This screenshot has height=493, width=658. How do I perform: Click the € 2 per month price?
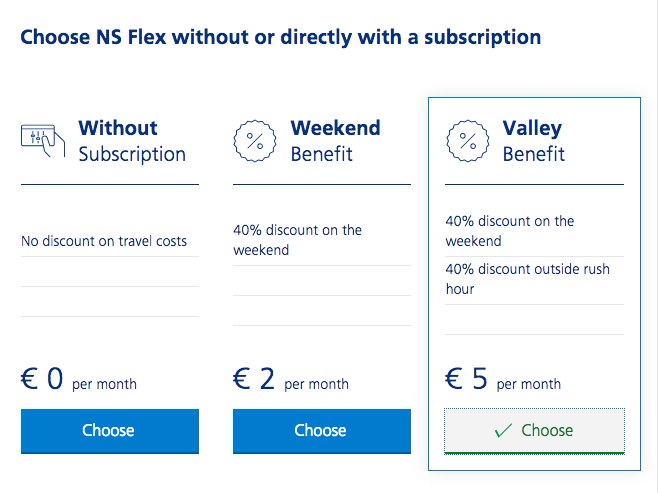(x=291, y=379)
